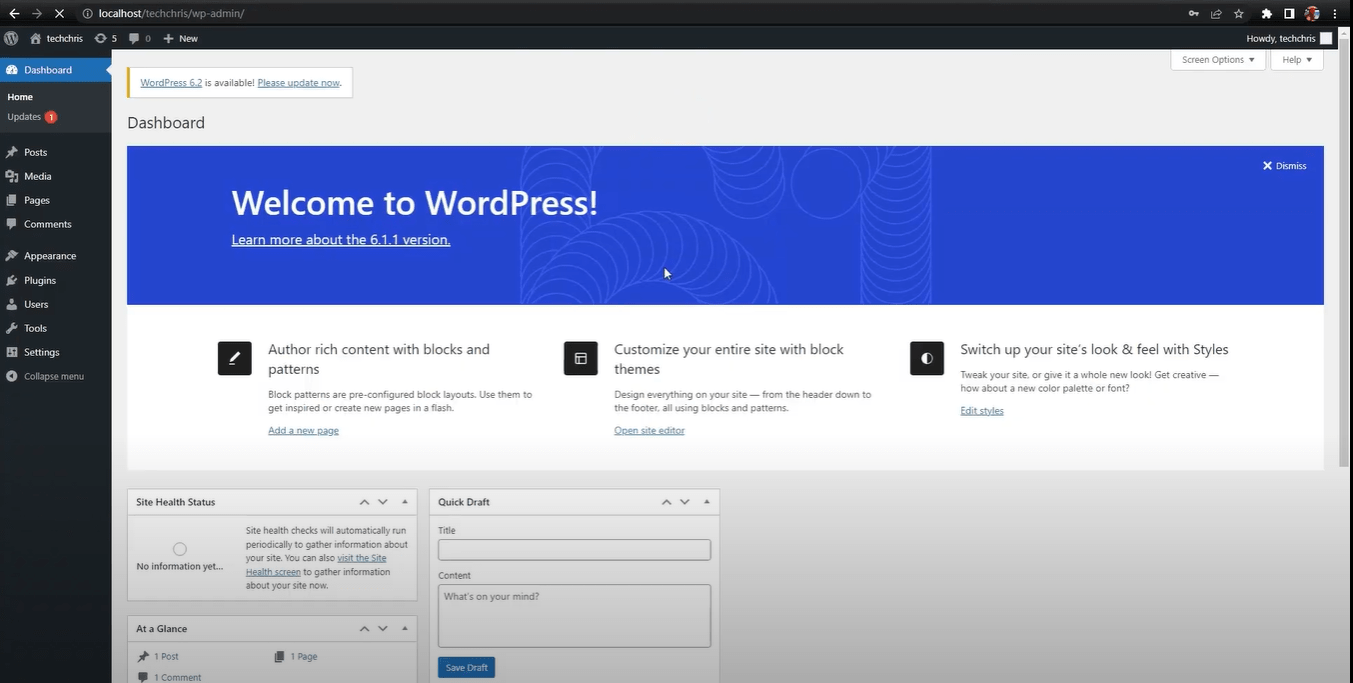Click the Save Draft button

pyautogui.click(x=466, y=667)
